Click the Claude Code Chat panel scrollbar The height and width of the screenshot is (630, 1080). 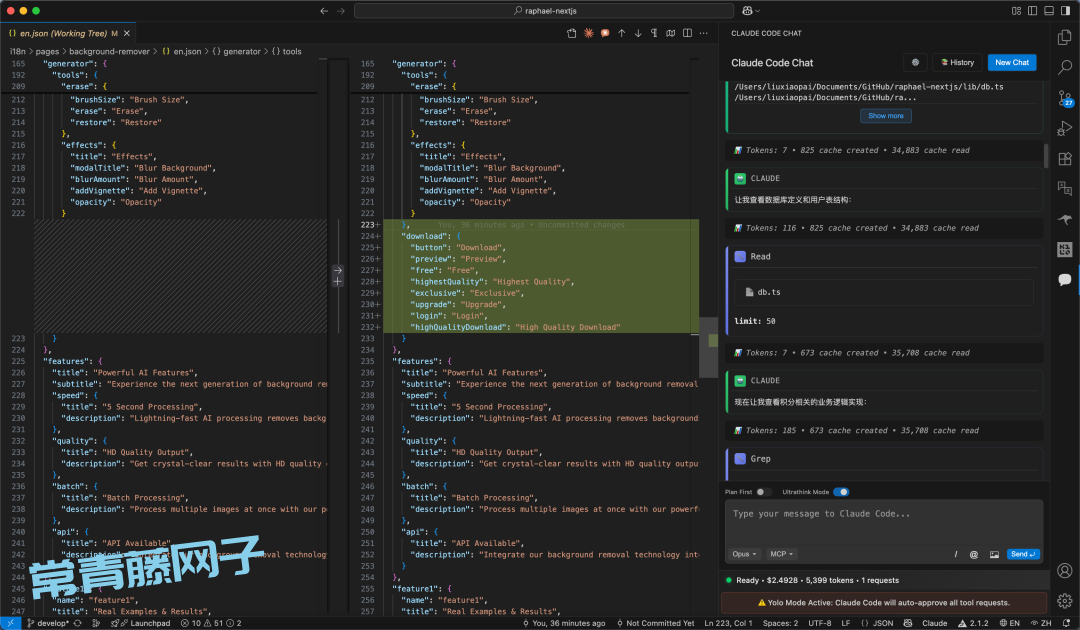[1046, 156]
